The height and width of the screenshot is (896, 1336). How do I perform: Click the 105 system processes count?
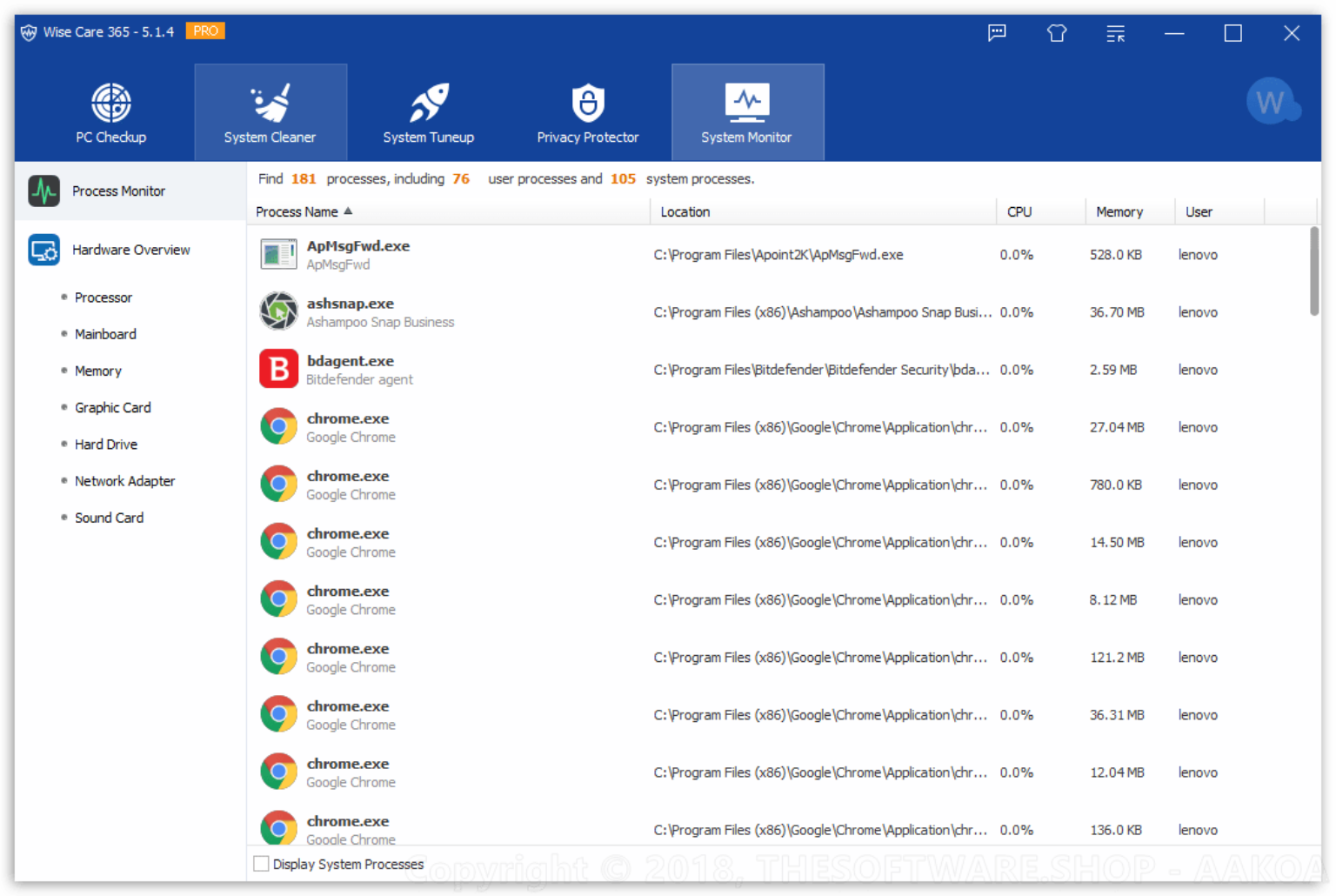[623, 178]
